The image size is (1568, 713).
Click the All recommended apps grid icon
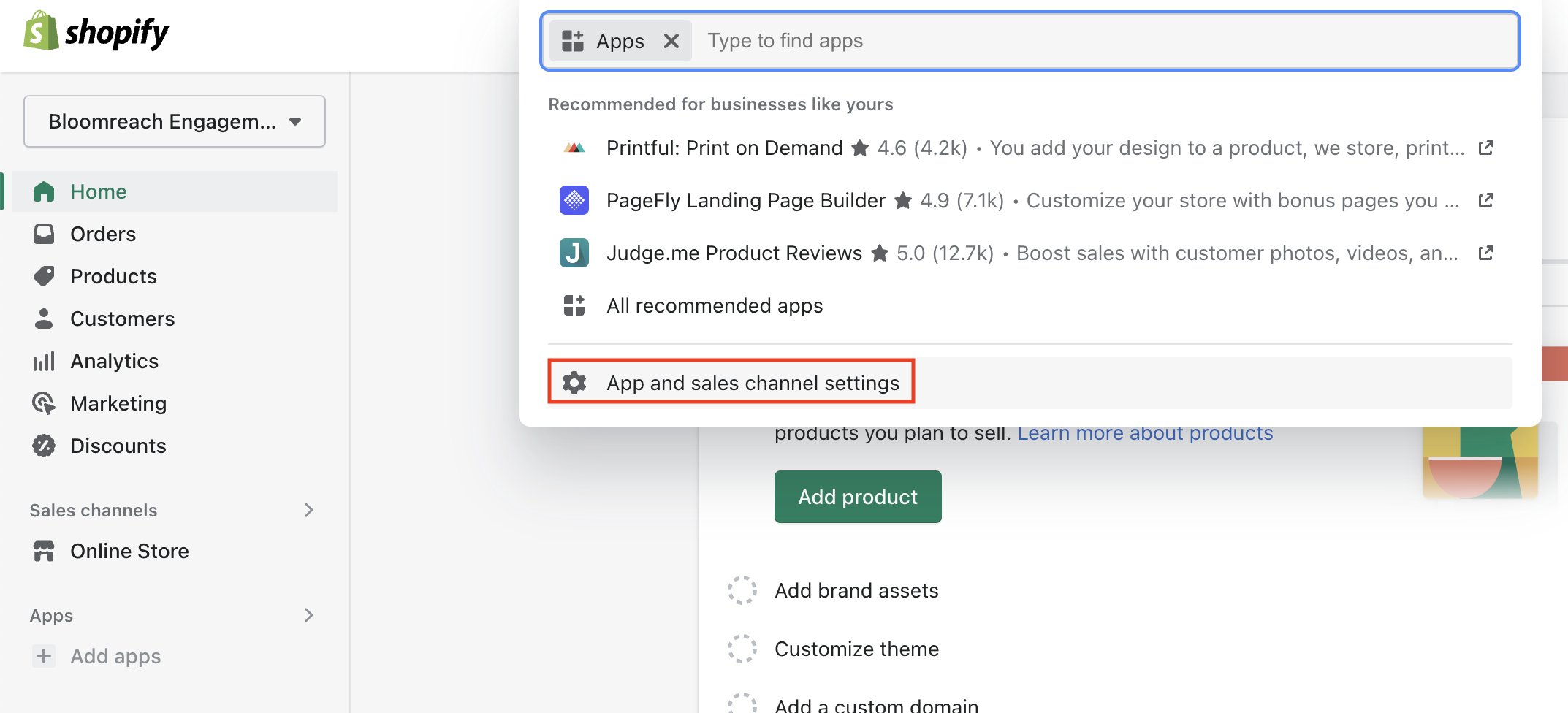click(574, 305)
